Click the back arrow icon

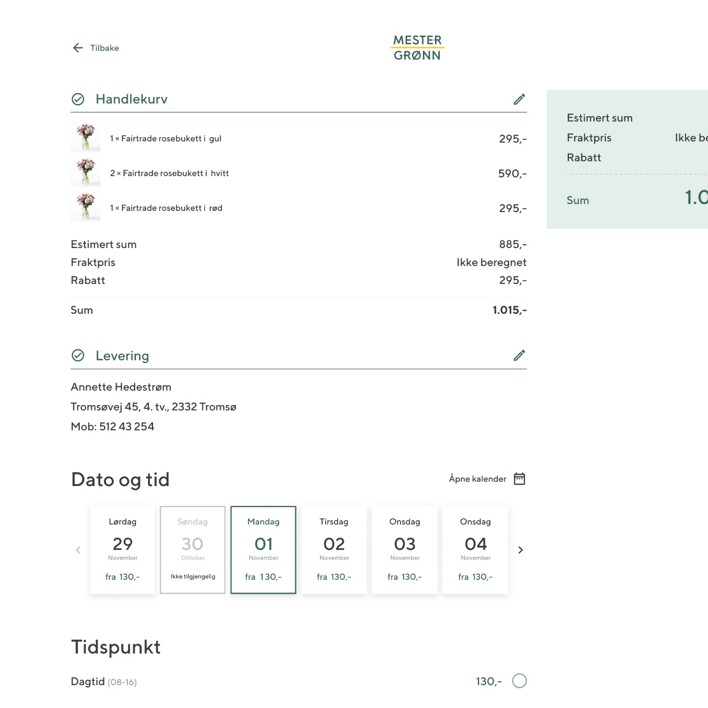(x=77, y=48)
